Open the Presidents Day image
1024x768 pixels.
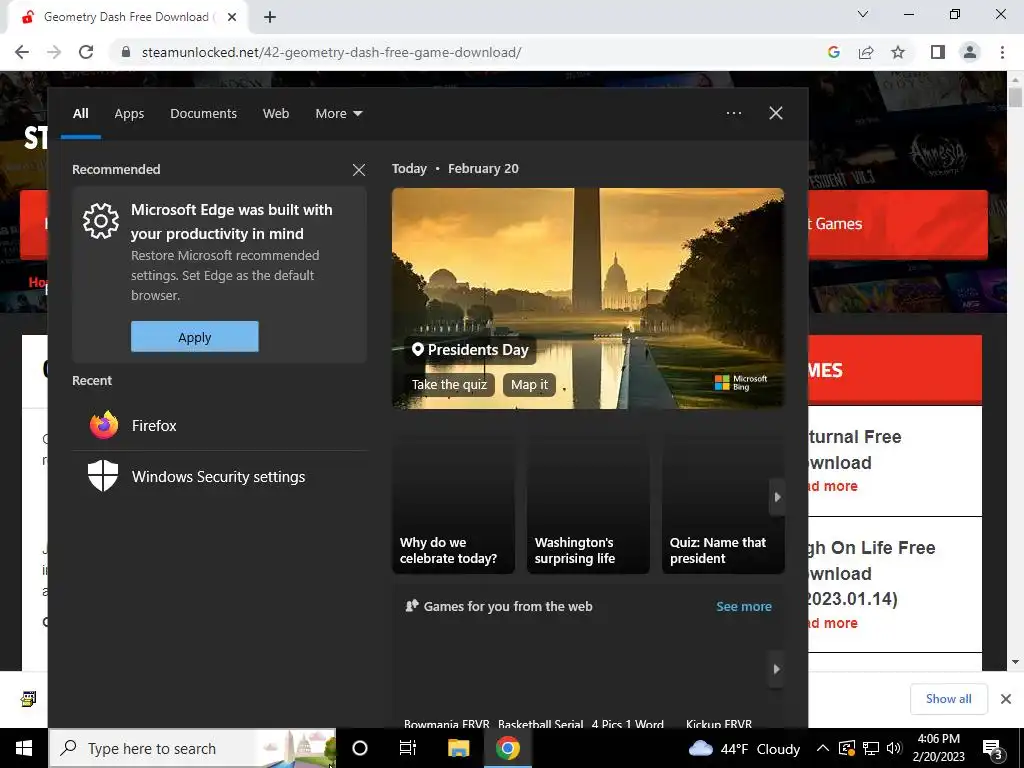(588, 298)
